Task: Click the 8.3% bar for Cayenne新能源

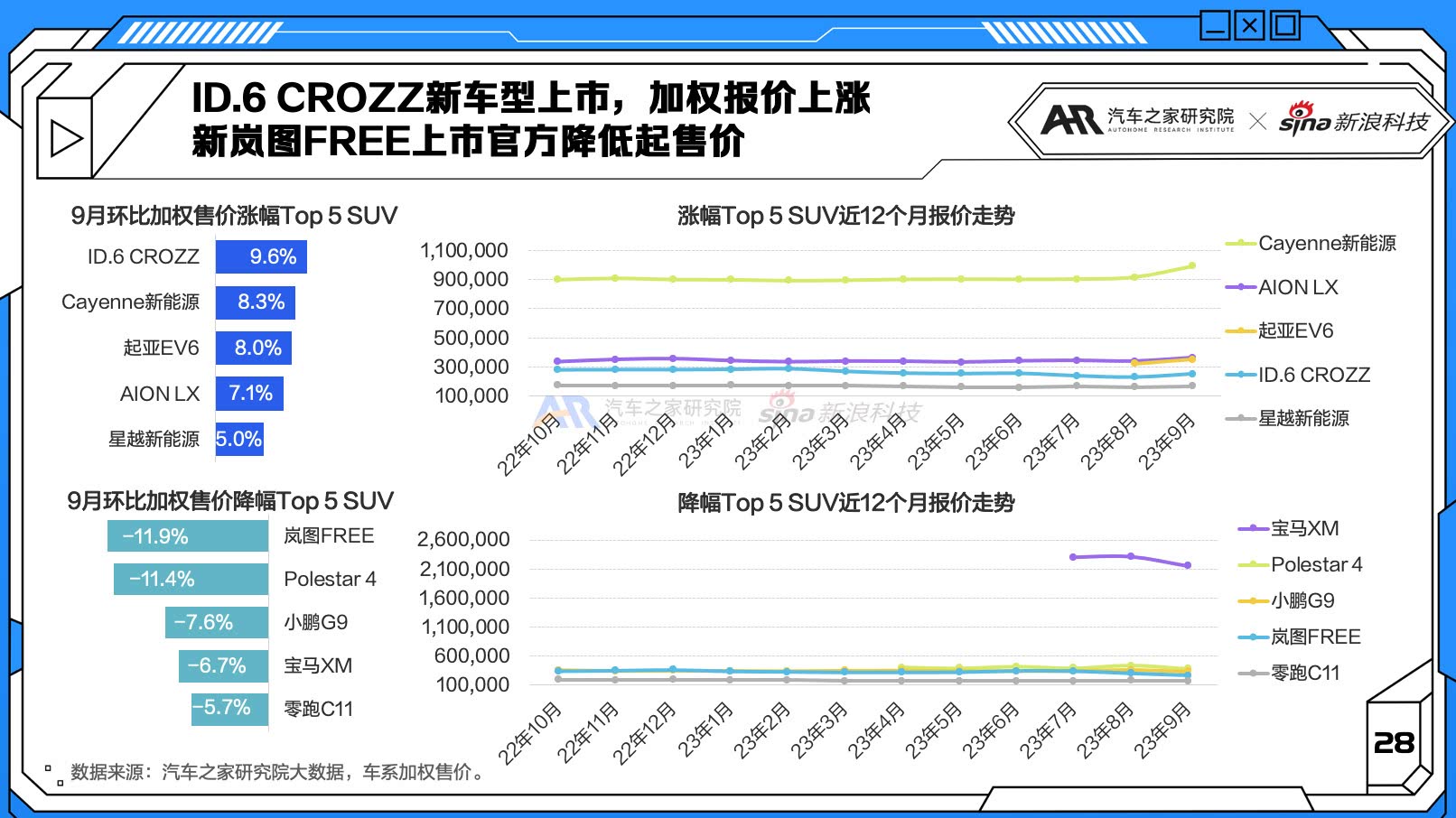Action: (x=256, y=302)
